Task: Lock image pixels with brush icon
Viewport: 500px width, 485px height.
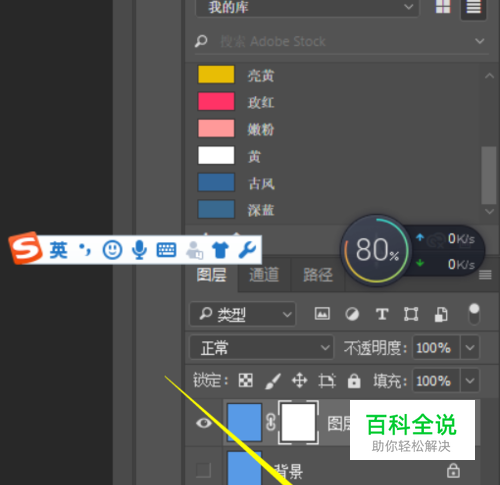Action: coord(273,381)
